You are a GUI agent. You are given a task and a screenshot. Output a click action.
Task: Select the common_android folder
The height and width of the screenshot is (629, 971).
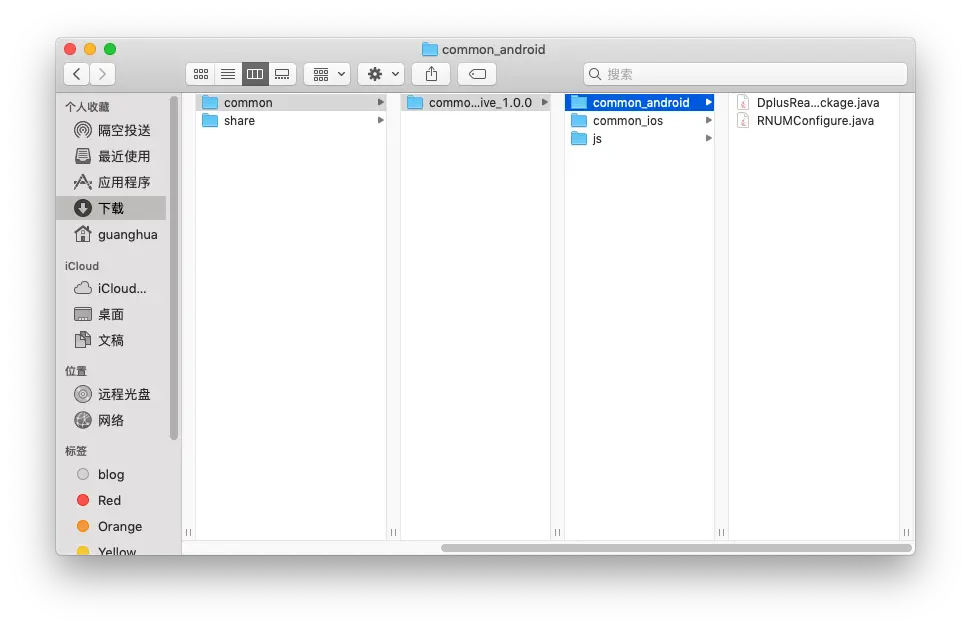tap(639, 102)
